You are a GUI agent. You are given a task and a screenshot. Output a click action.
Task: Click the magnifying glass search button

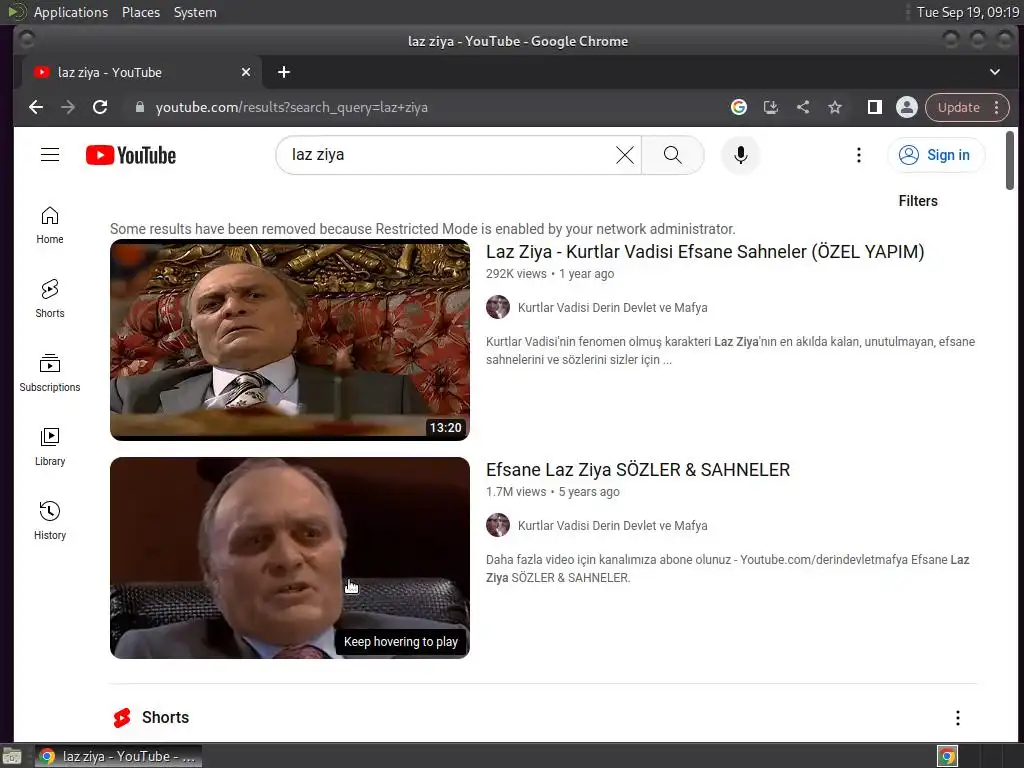673,155
